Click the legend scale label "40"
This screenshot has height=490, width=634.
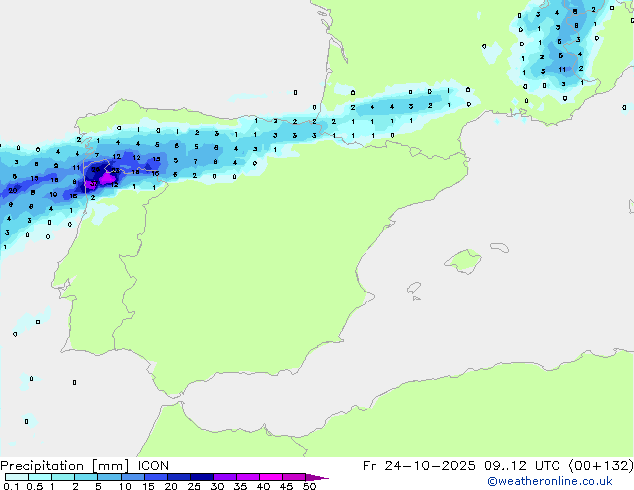[x=263, y=486]
